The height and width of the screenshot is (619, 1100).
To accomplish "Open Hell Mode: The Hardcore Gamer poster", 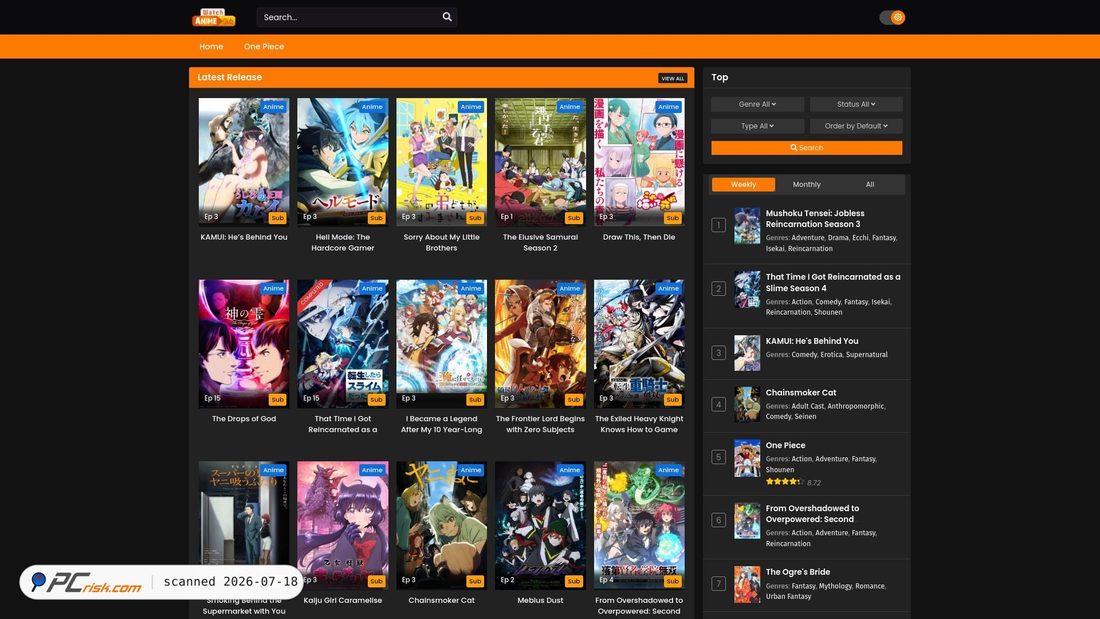I will click(342, 161).
